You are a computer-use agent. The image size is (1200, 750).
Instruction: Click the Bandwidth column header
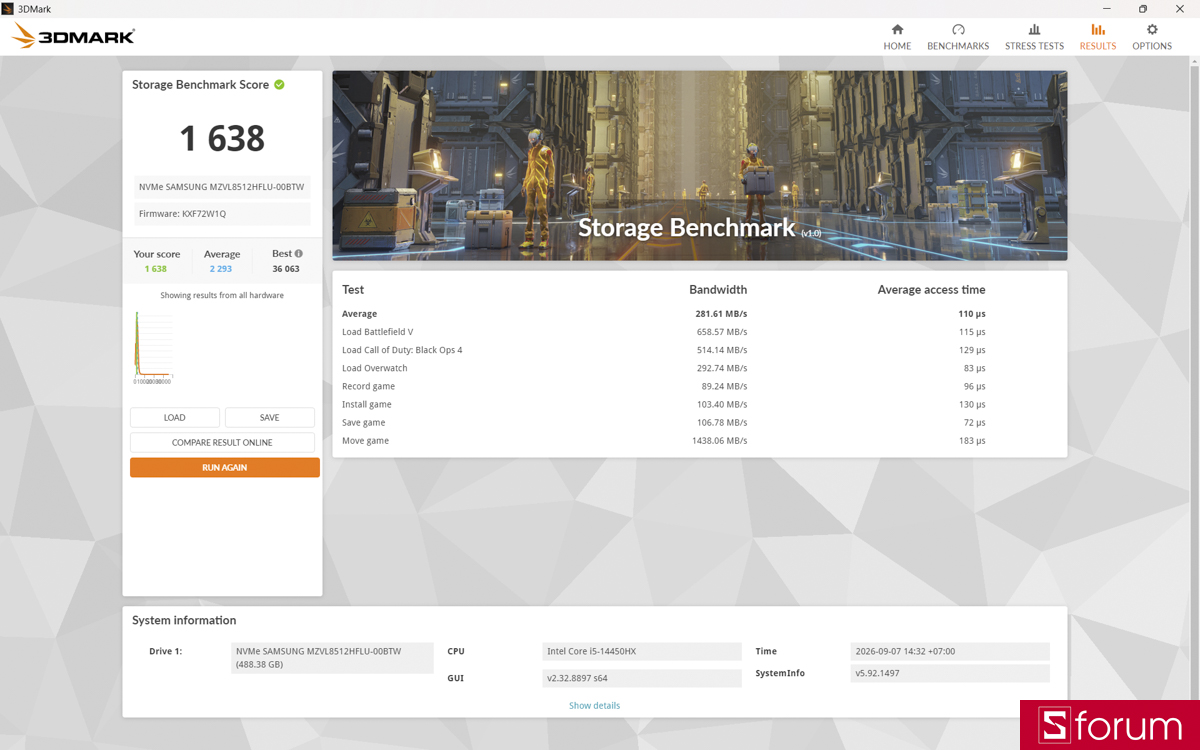(x=718, y=290)
